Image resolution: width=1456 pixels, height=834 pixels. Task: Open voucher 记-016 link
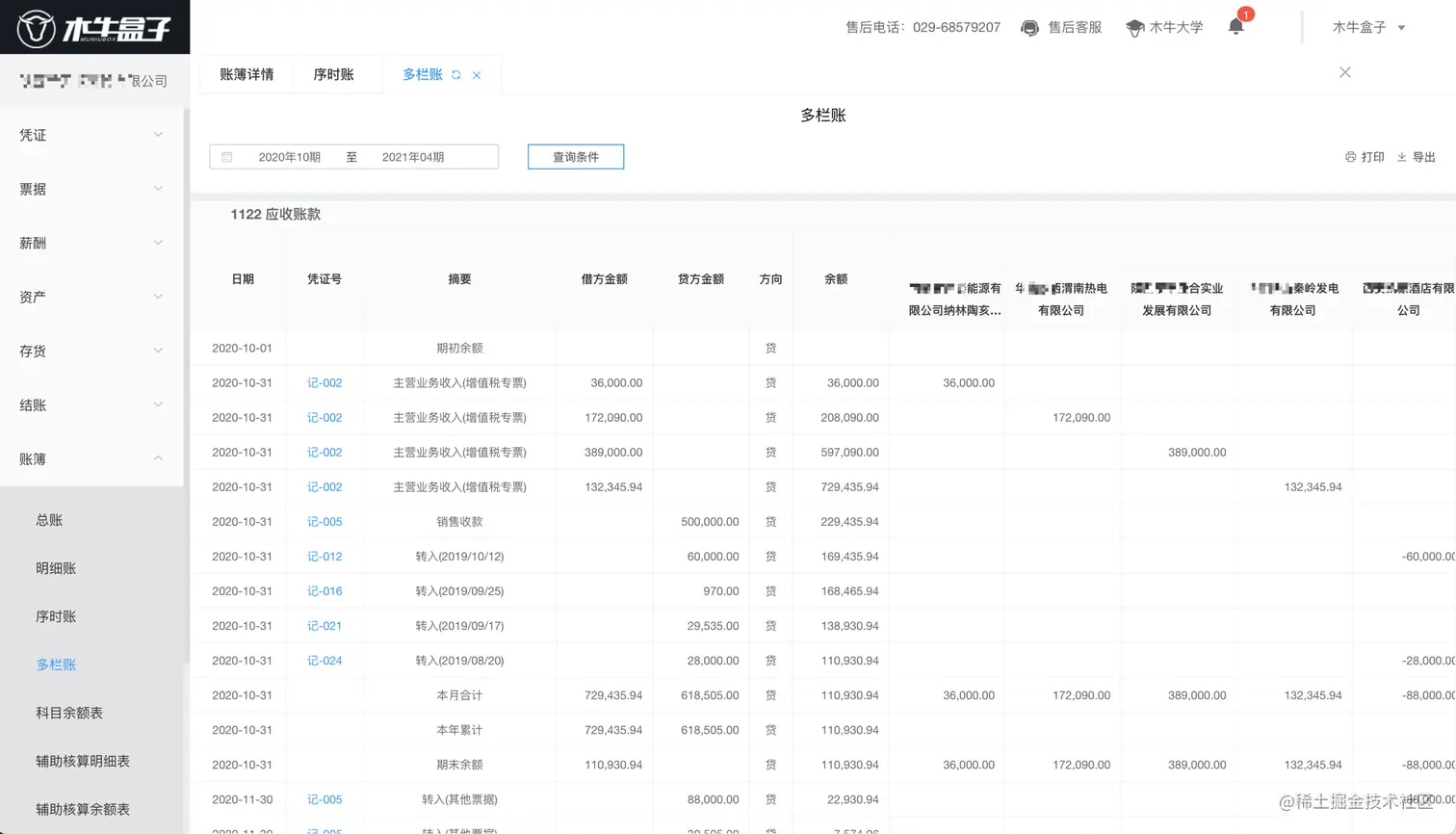point(325,591)
